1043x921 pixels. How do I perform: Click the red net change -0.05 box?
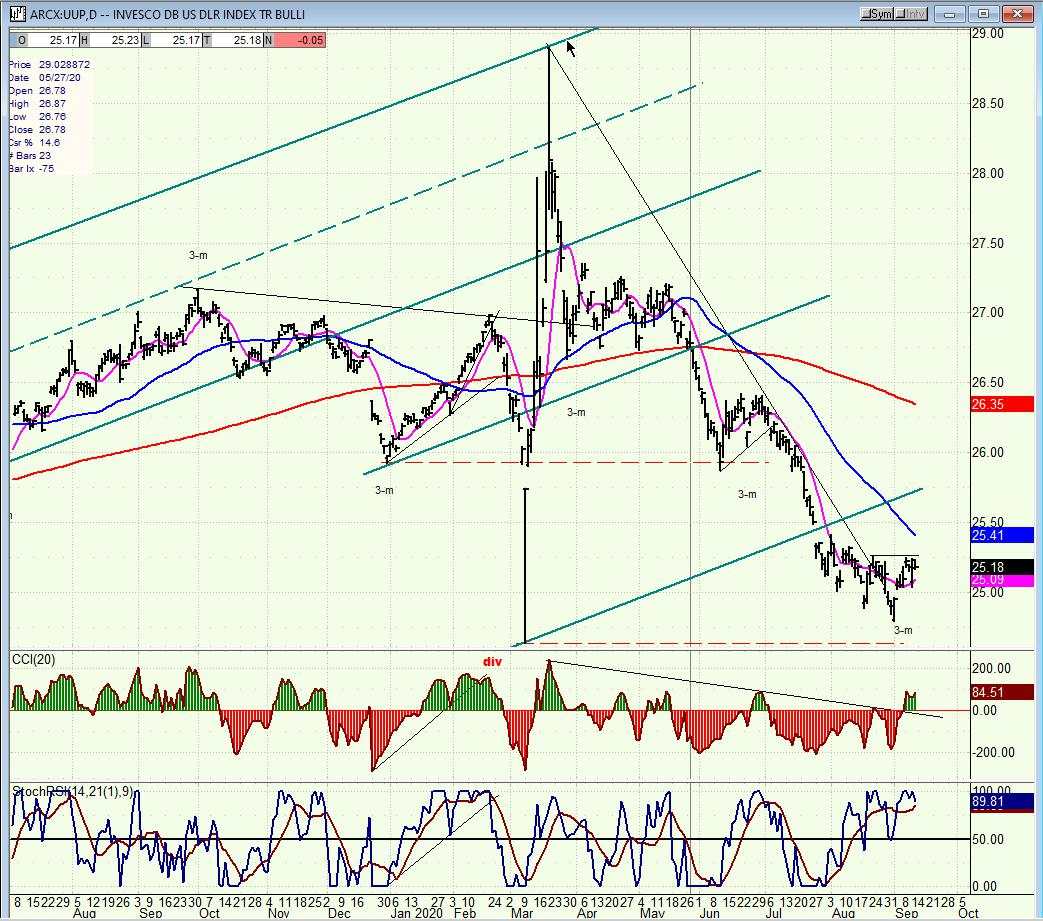[x=299, y=40]
